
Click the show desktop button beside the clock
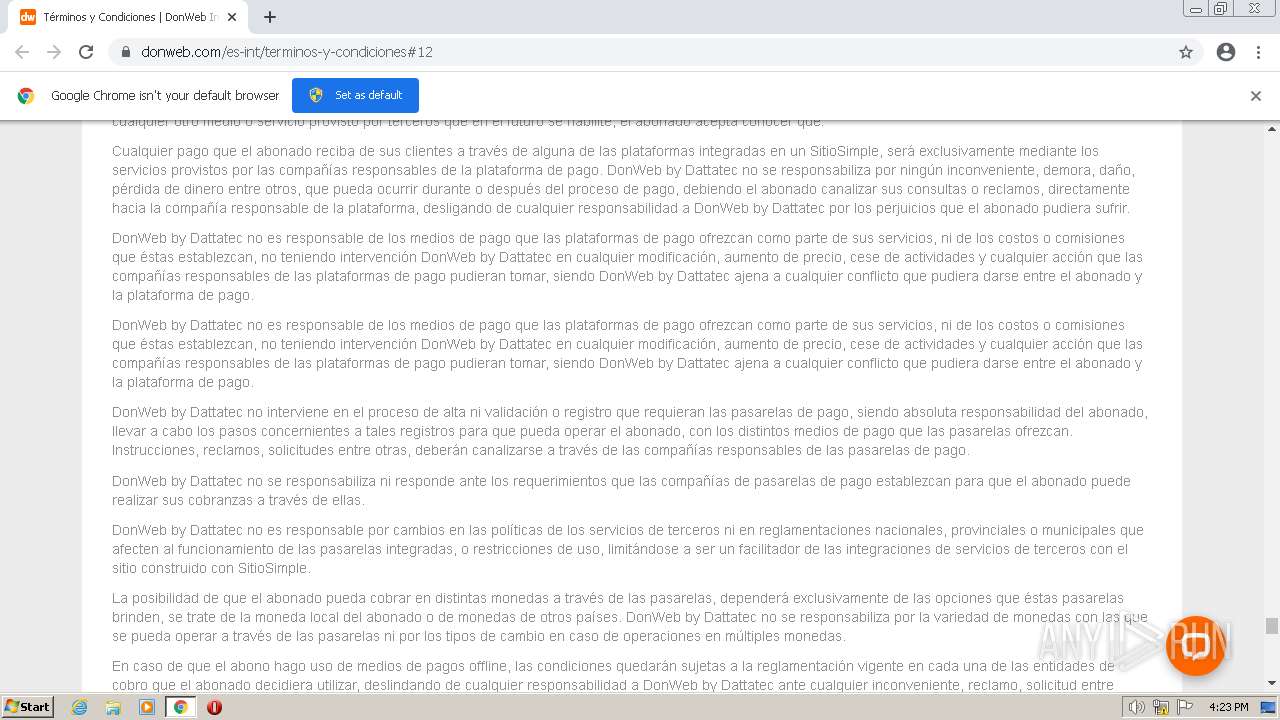[x=1269, y=707]
